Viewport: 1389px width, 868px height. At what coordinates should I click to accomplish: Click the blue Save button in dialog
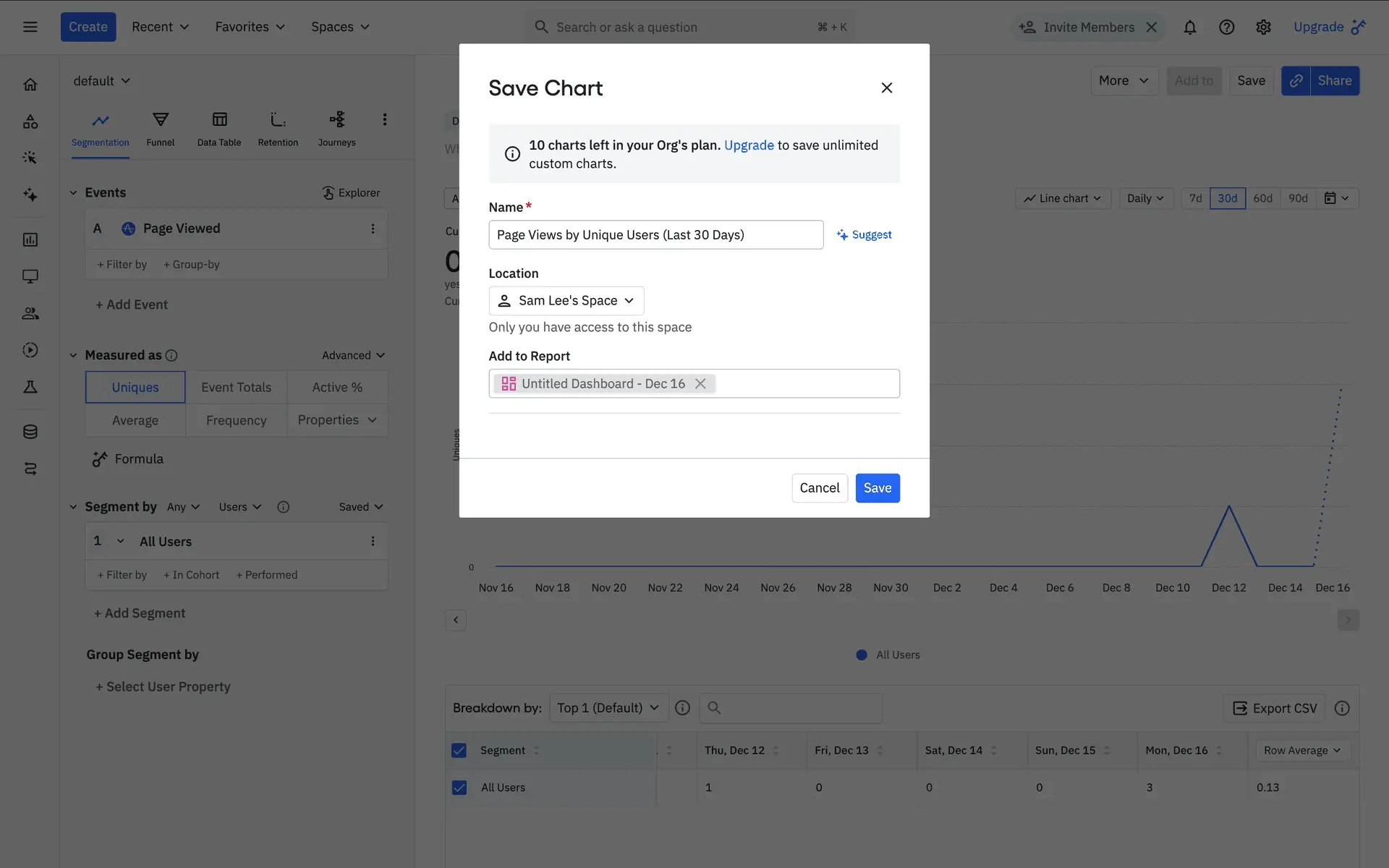pos(877,488)
